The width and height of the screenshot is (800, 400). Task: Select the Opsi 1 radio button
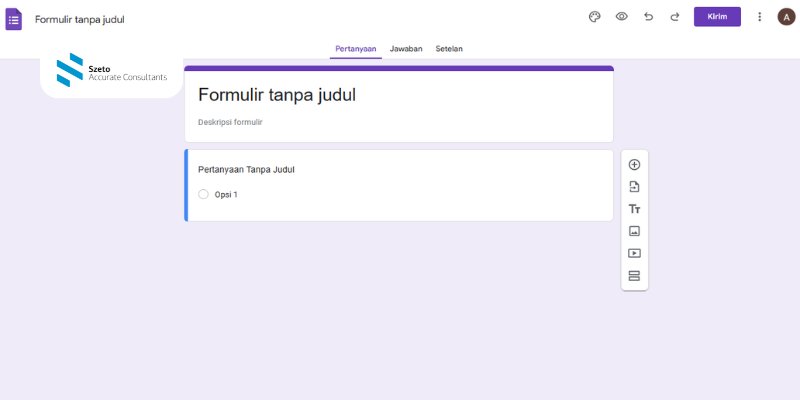click(x=204, y=194)
